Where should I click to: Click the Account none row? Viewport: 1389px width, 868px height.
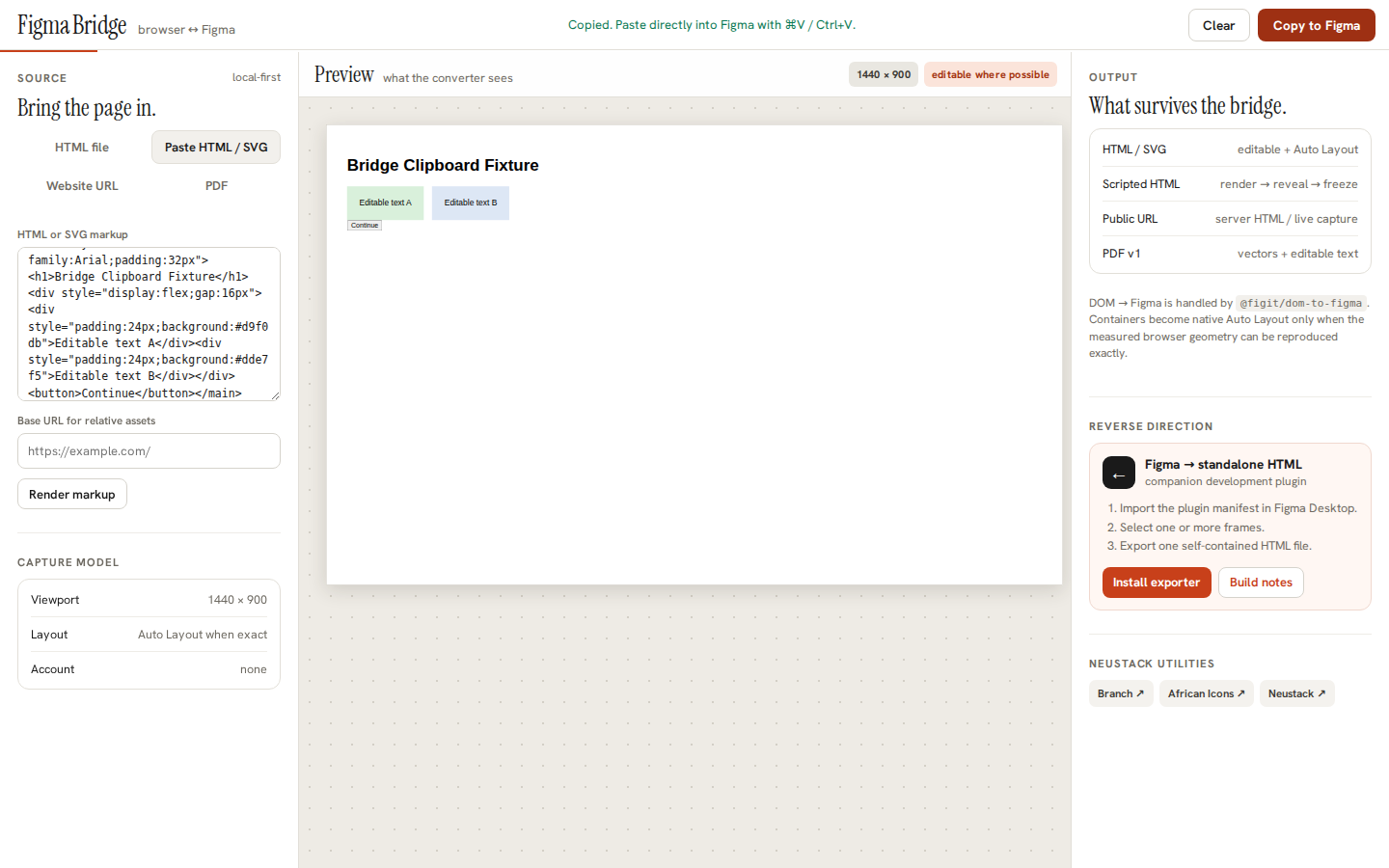pyautogui.click(x=149, y=669)
